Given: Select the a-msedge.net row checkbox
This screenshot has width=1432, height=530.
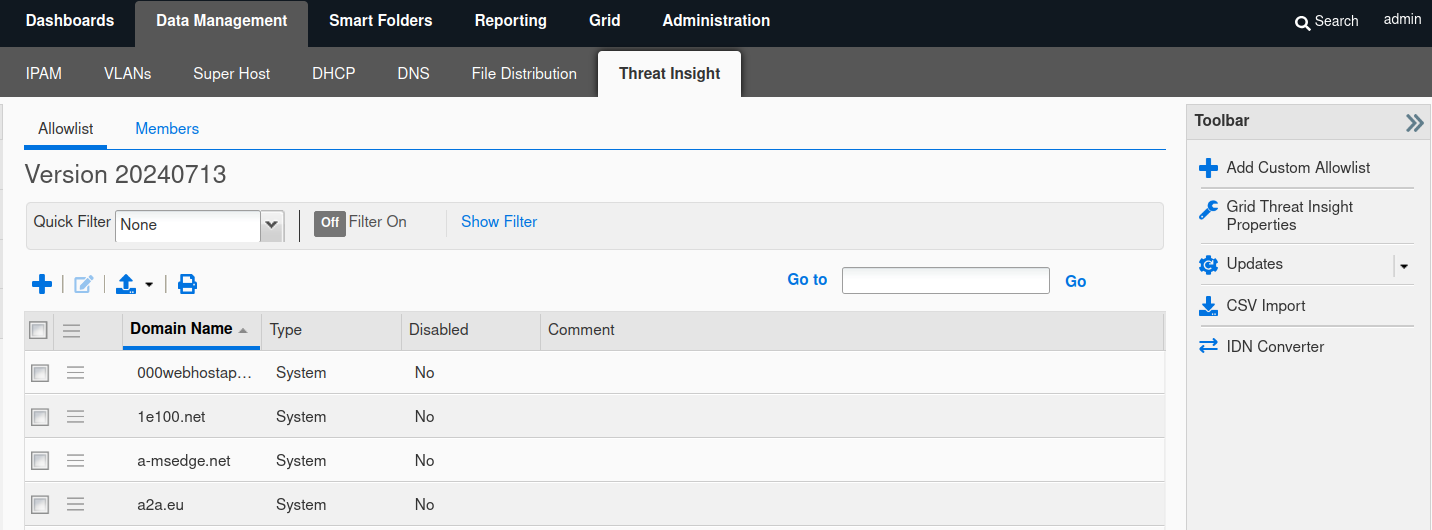Looking at the screenshot, I should [x=40, y=461].
